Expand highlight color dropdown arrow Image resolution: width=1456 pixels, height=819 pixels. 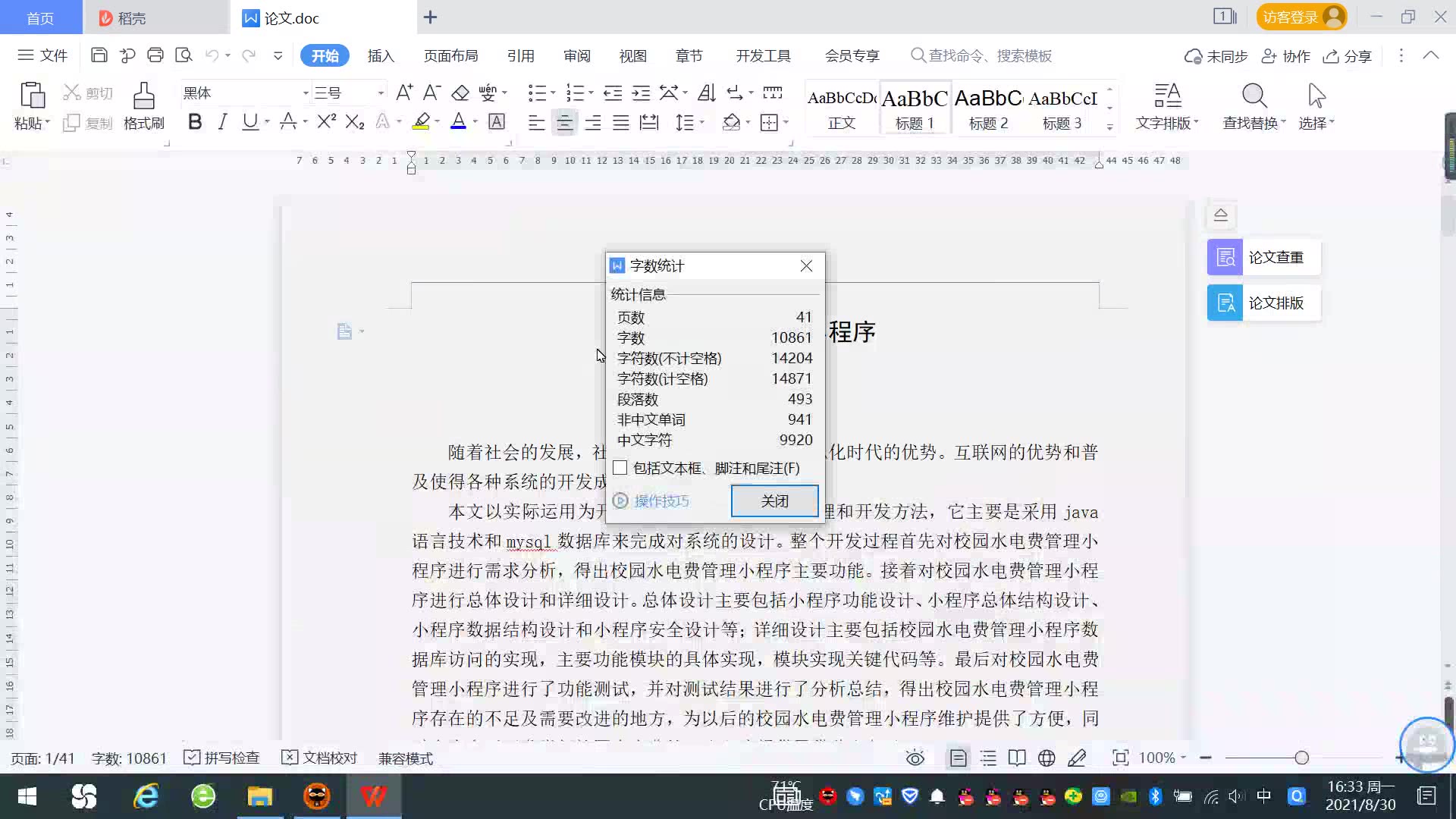437,122
